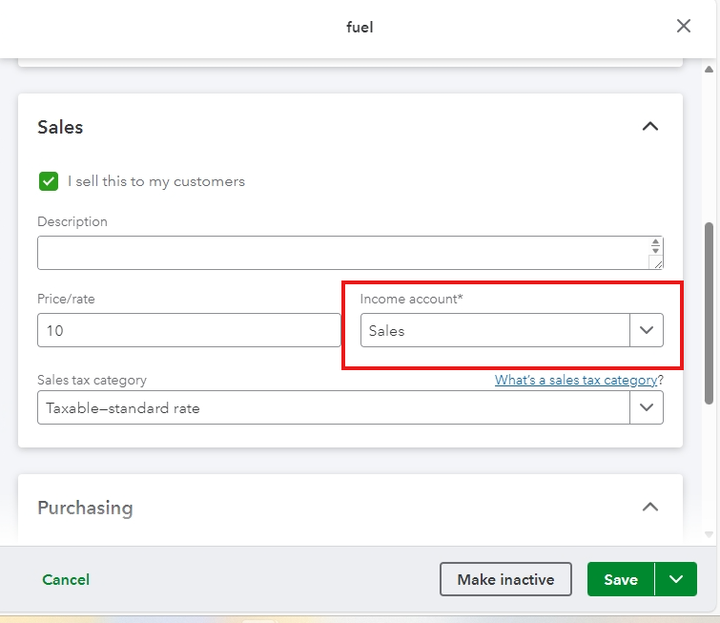
Task: Click the Taxable–standard rate field
Action: pyautogui.click(x=333, y=407)
